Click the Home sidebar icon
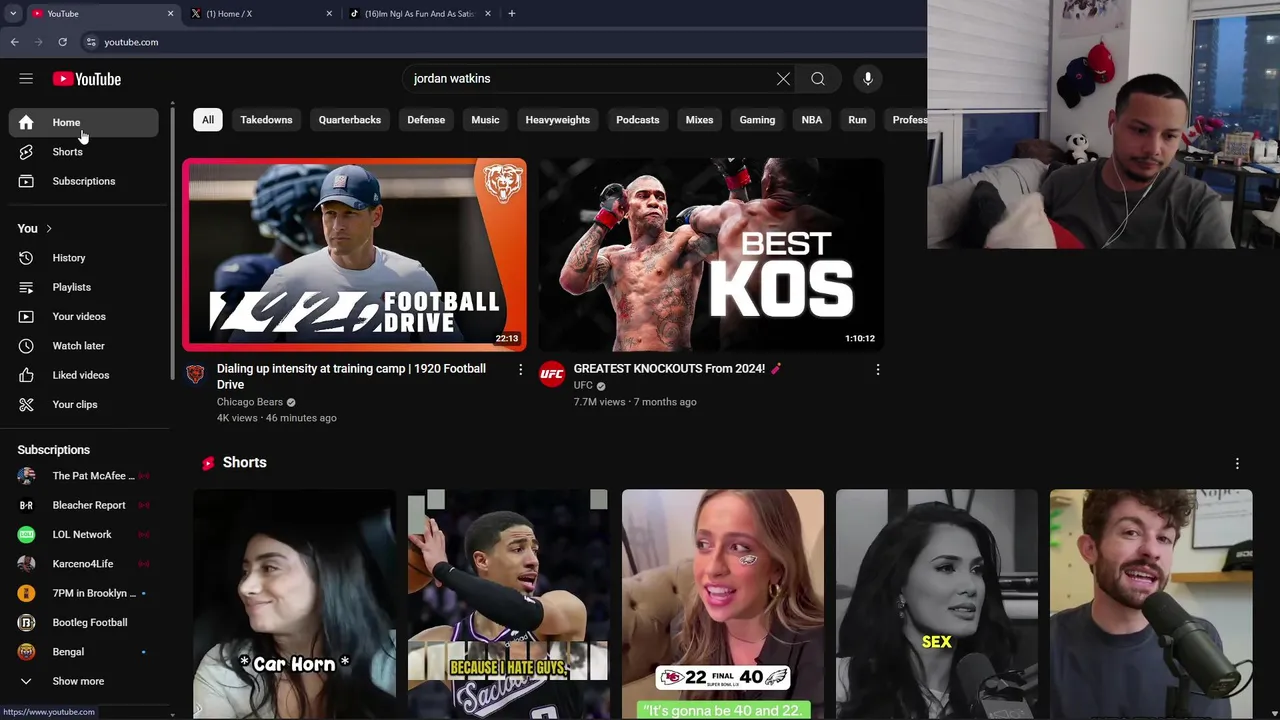 [26, 122]
